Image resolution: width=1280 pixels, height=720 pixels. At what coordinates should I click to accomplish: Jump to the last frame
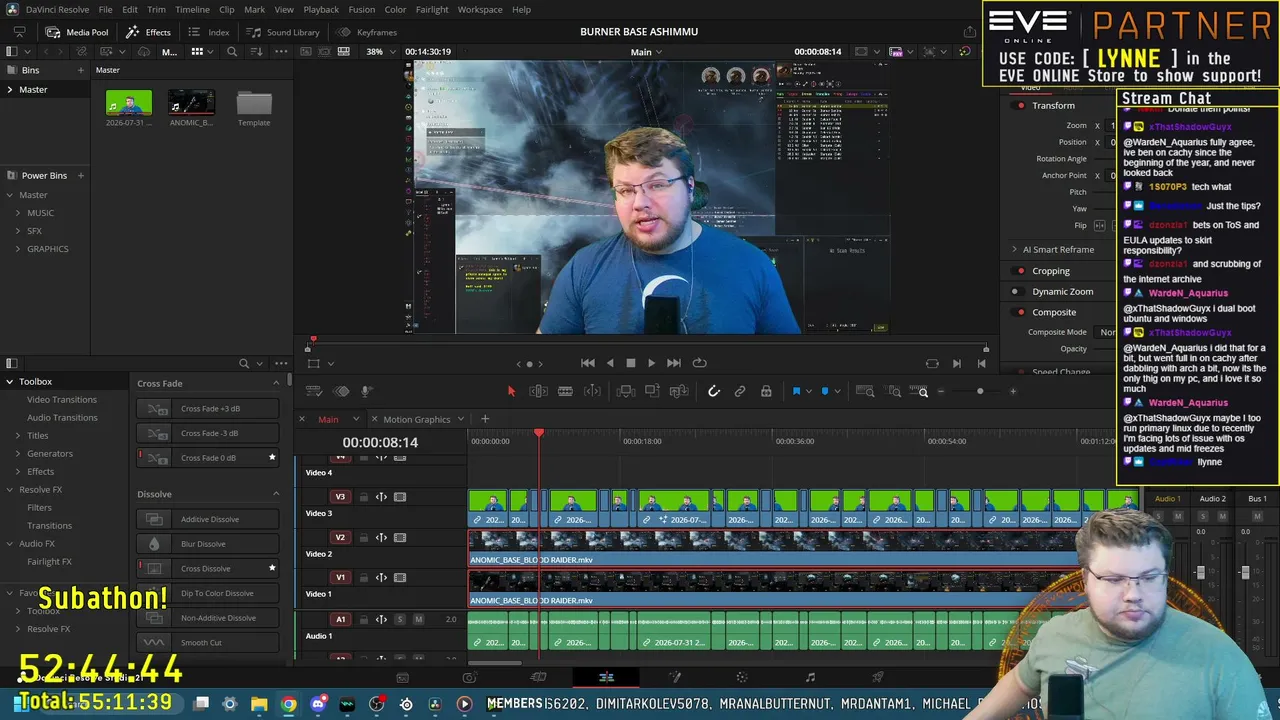coord(674,363)
